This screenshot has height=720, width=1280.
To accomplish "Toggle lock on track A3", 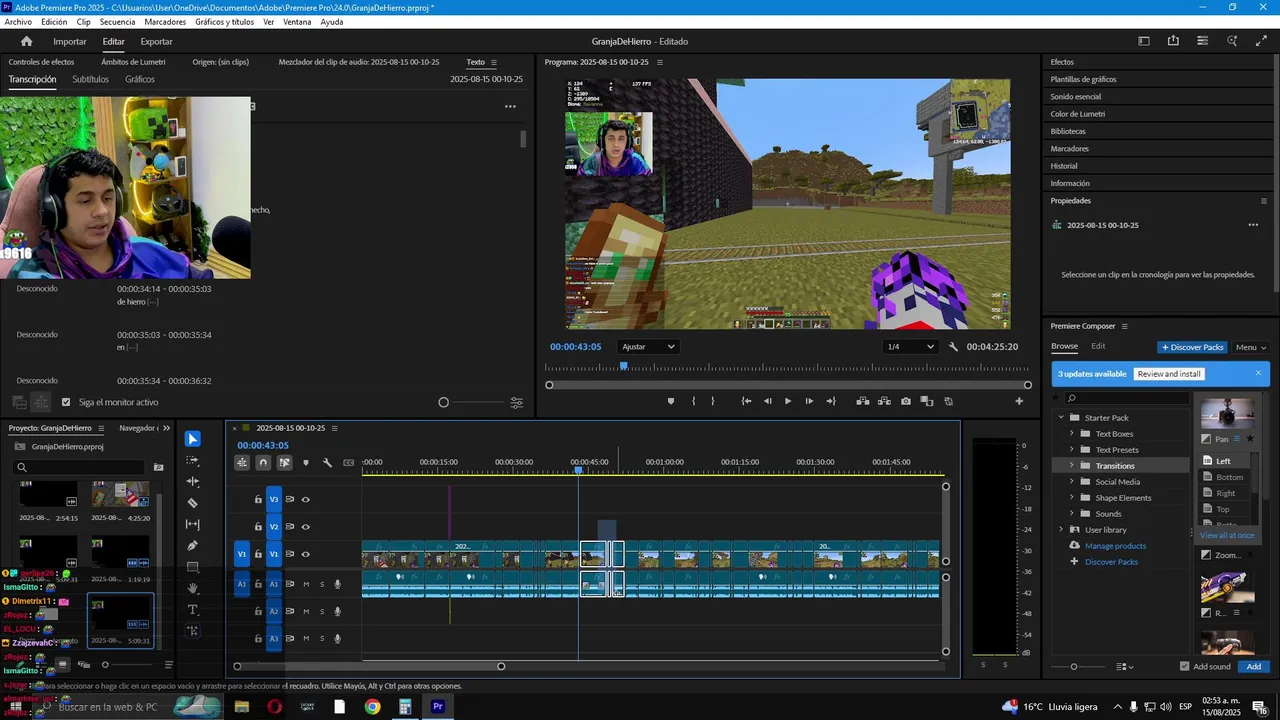I will 258,638.
